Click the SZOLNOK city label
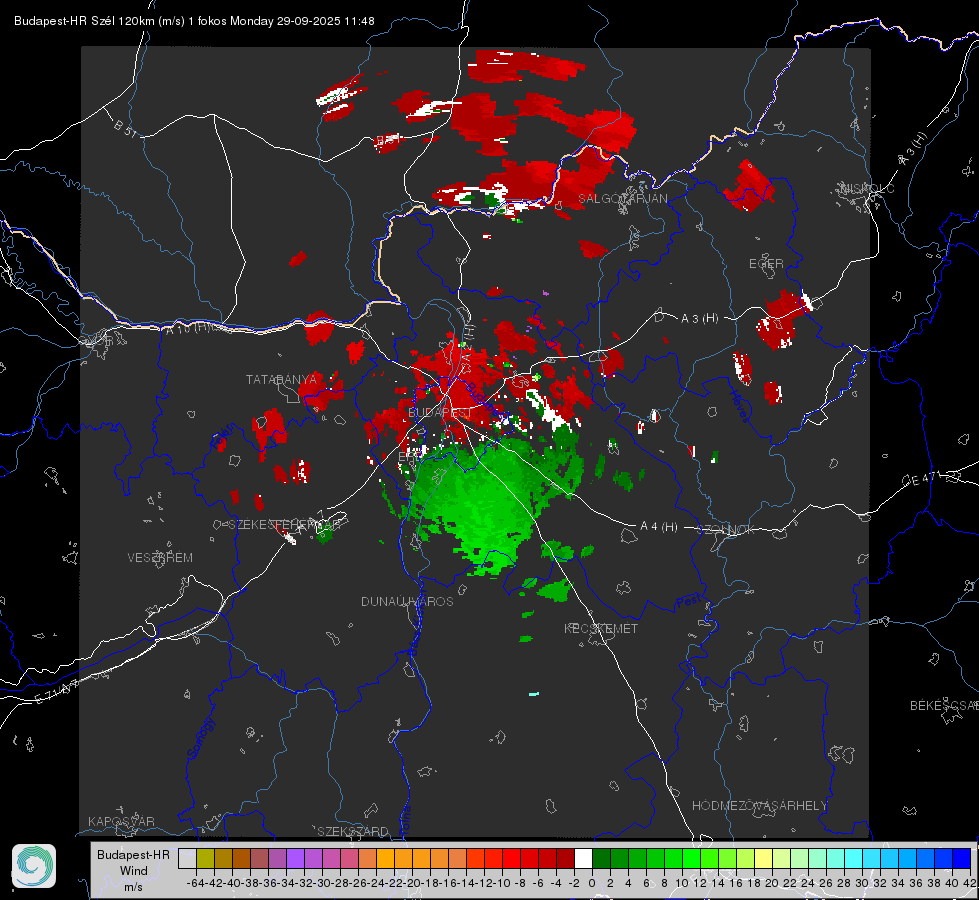This screenshot has height=900, width=979. click(x=726, y=529)
